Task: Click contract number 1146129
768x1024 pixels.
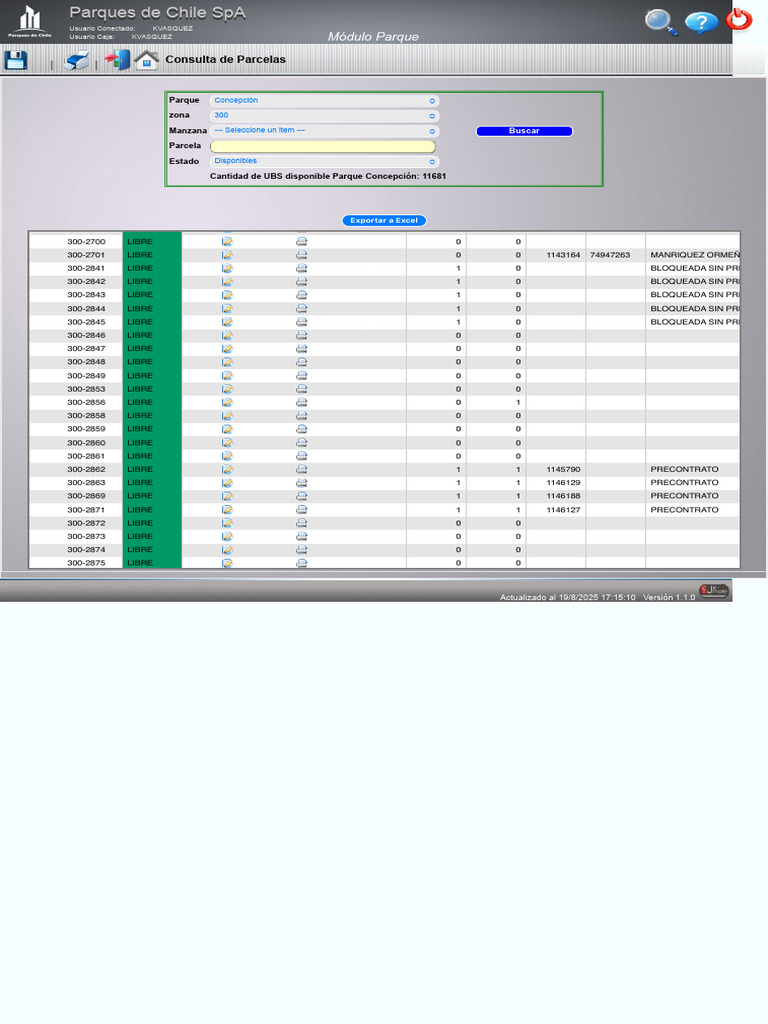Action: coord(563,483)
